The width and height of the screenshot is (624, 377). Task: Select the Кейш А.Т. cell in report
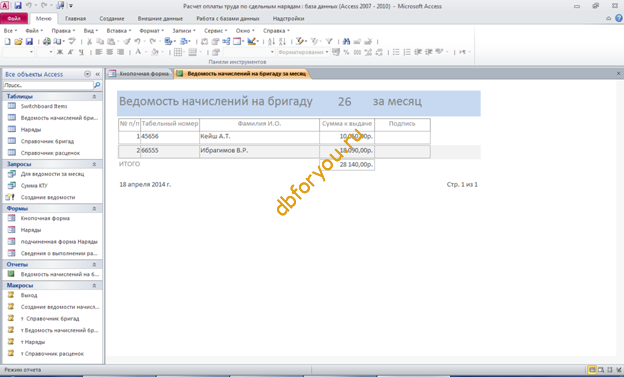pyautogui.click(x=259, y=137)
